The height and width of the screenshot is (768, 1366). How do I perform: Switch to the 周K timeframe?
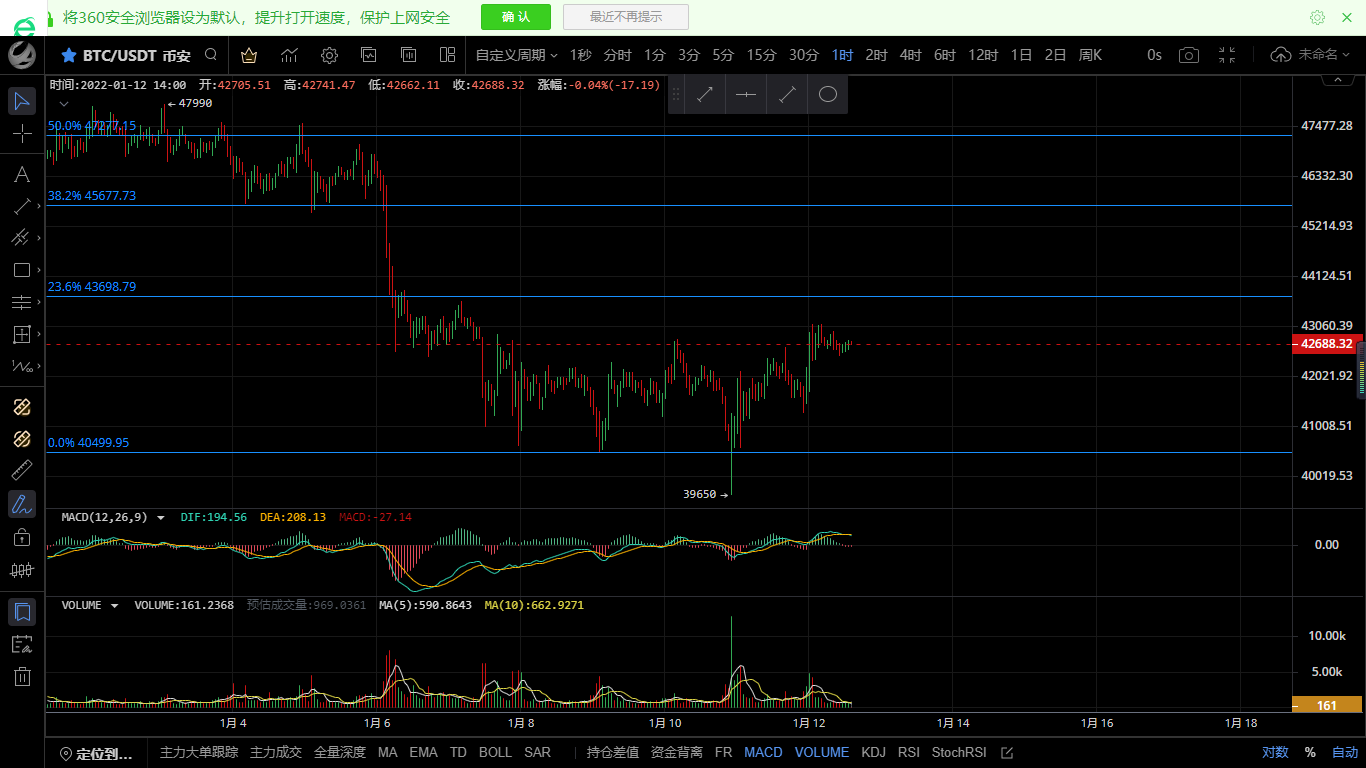(1090, 55)
